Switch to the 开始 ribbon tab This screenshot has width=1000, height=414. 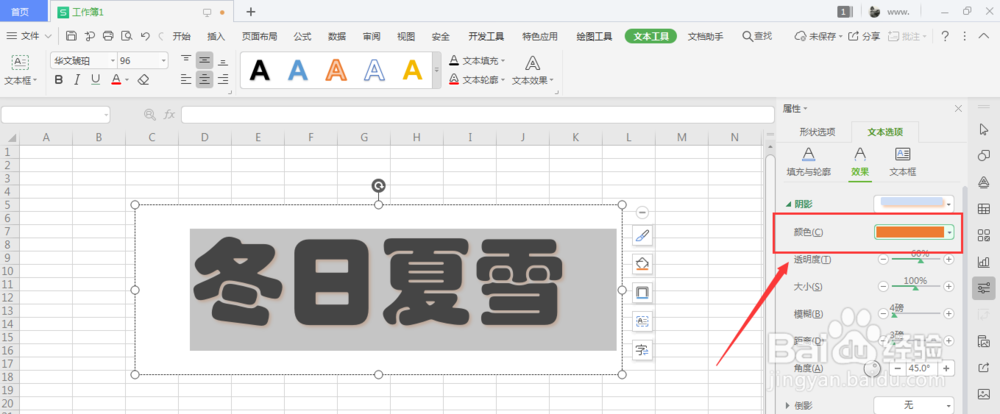point(181,36)
